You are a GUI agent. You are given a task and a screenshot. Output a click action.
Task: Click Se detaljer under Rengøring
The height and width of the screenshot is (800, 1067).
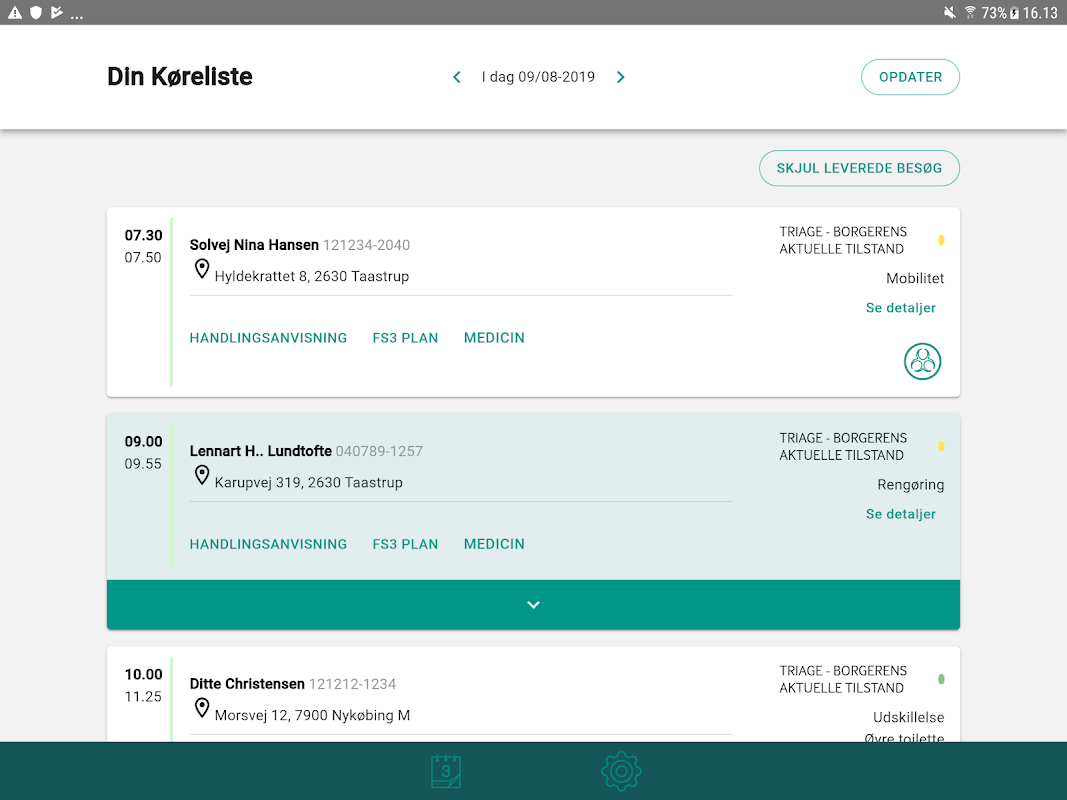point(900,514)
